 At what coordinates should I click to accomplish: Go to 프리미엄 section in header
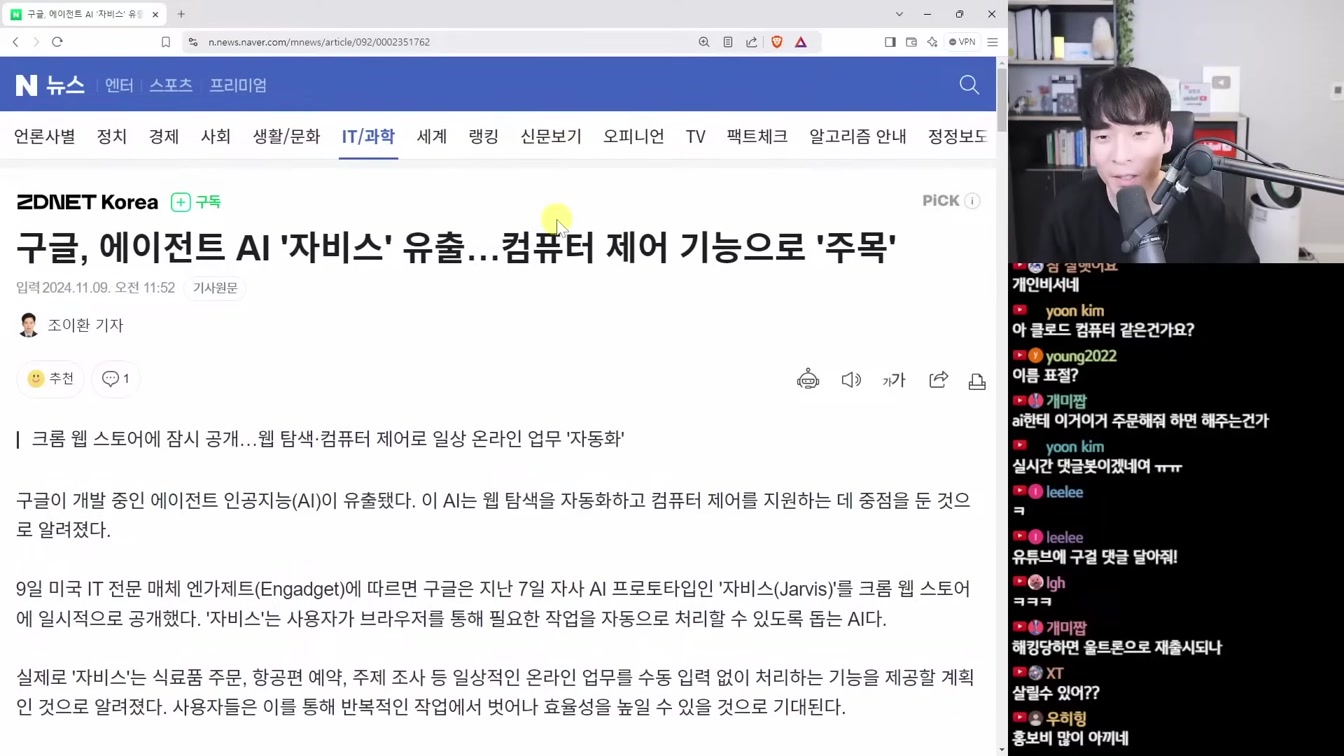click(238, 85)
